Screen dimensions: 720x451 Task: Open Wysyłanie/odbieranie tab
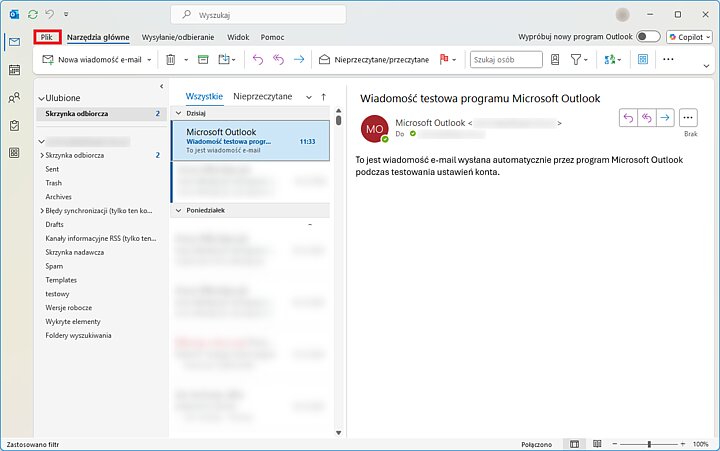point(178,37)
